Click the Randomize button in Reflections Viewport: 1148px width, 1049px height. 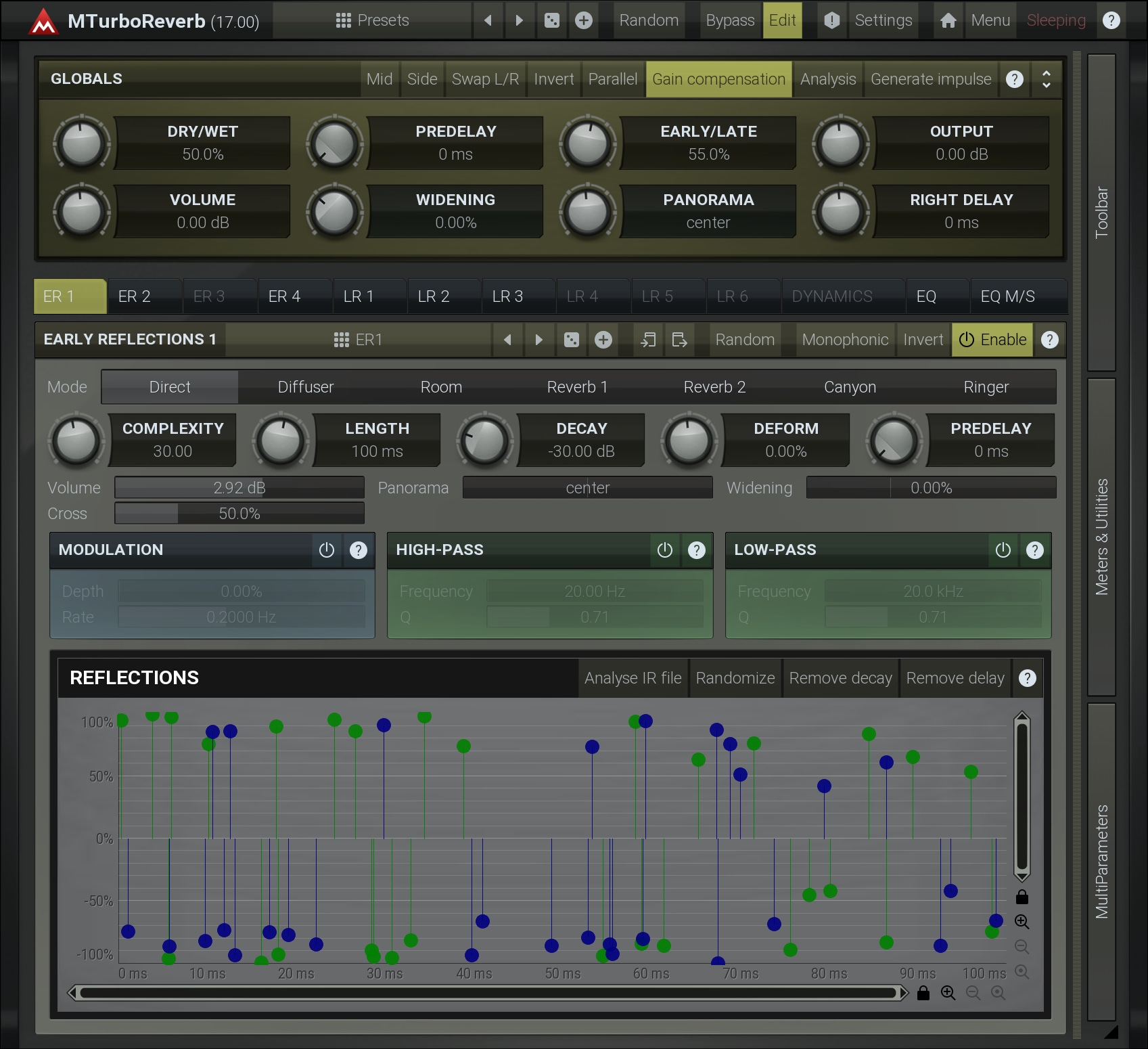point(735,678)
